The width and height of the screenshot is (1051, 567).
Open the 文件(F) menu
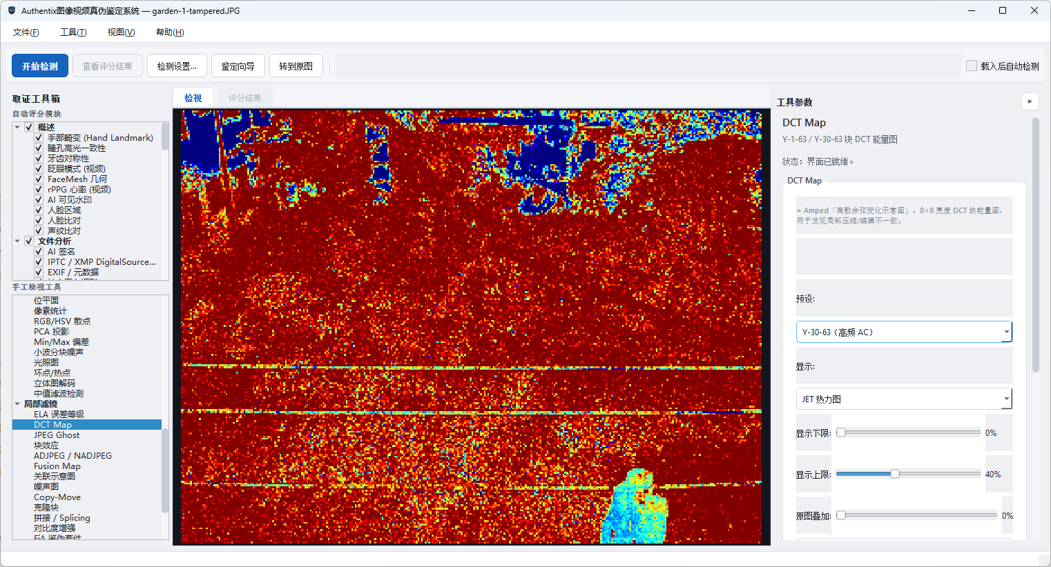pos(26,32)
